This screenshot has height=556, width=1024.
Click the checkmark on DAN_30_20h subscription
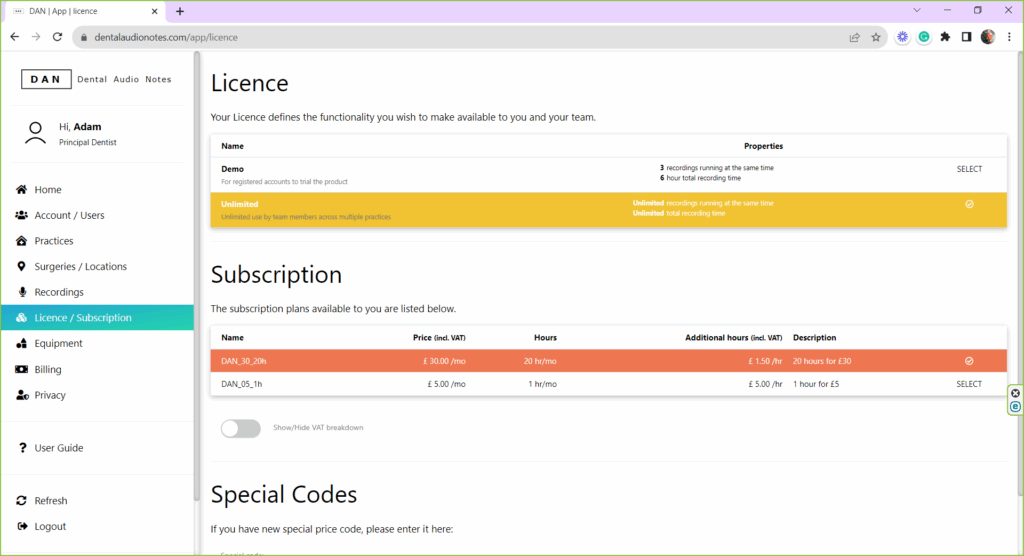[969, 361]
